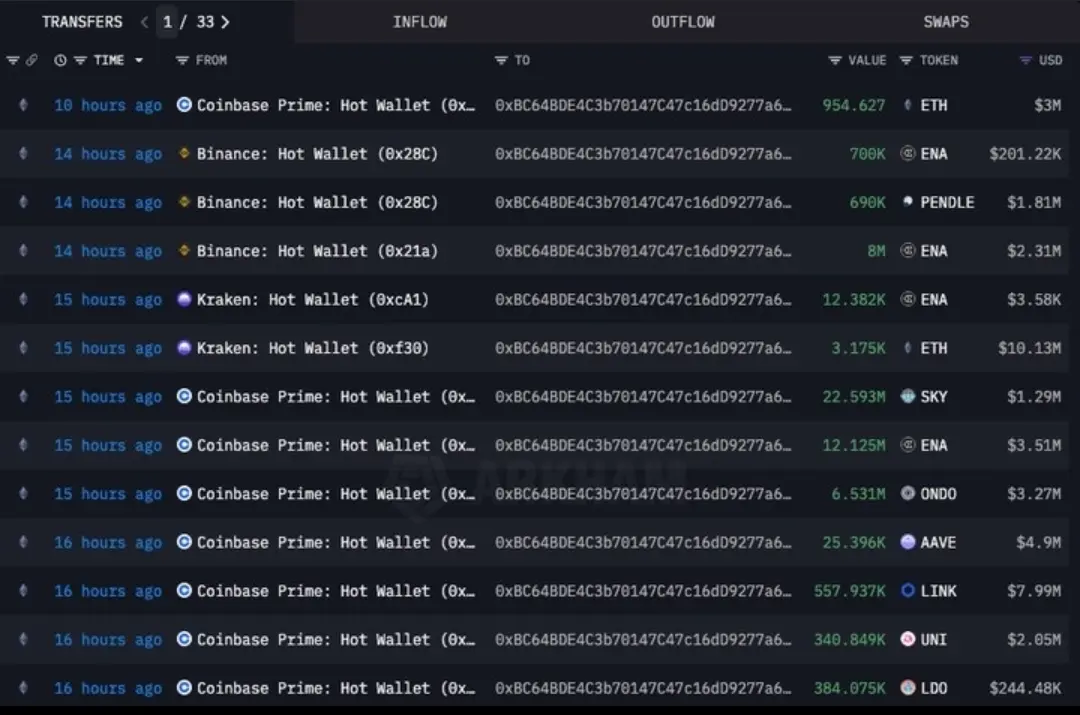This screenshot has height=715, width=1080.
Task: Select the AAVE token icon
Action: coord(908,543)
